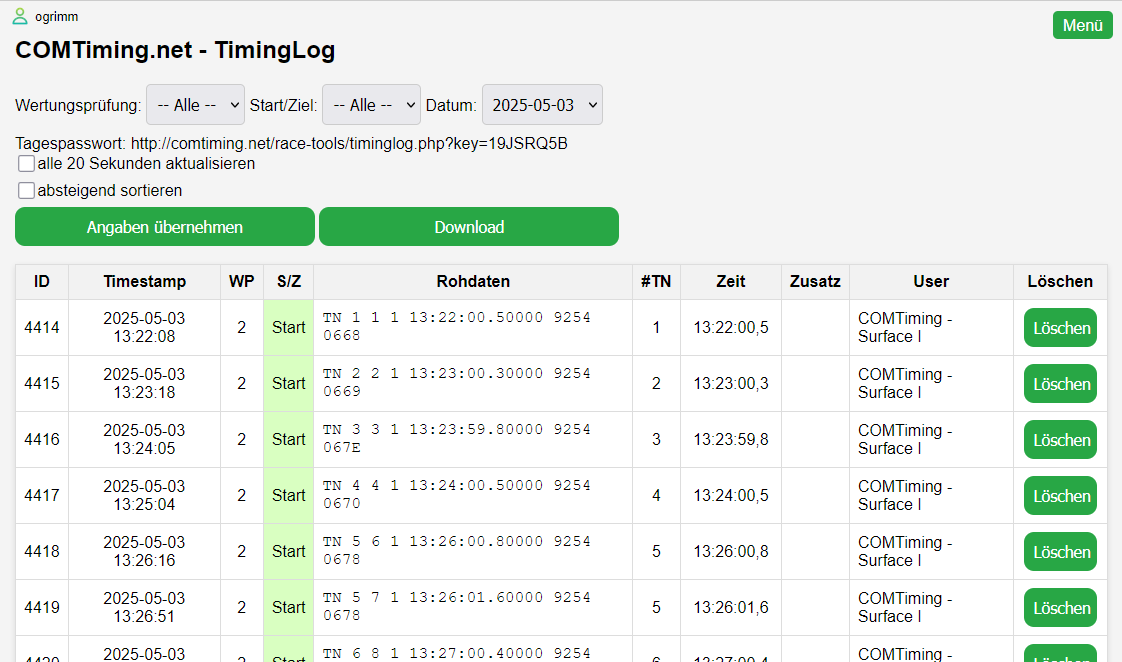1122x662 pixels.
Task: Click Zeit value 13:22:00,5
Action: tap(731, 328)
